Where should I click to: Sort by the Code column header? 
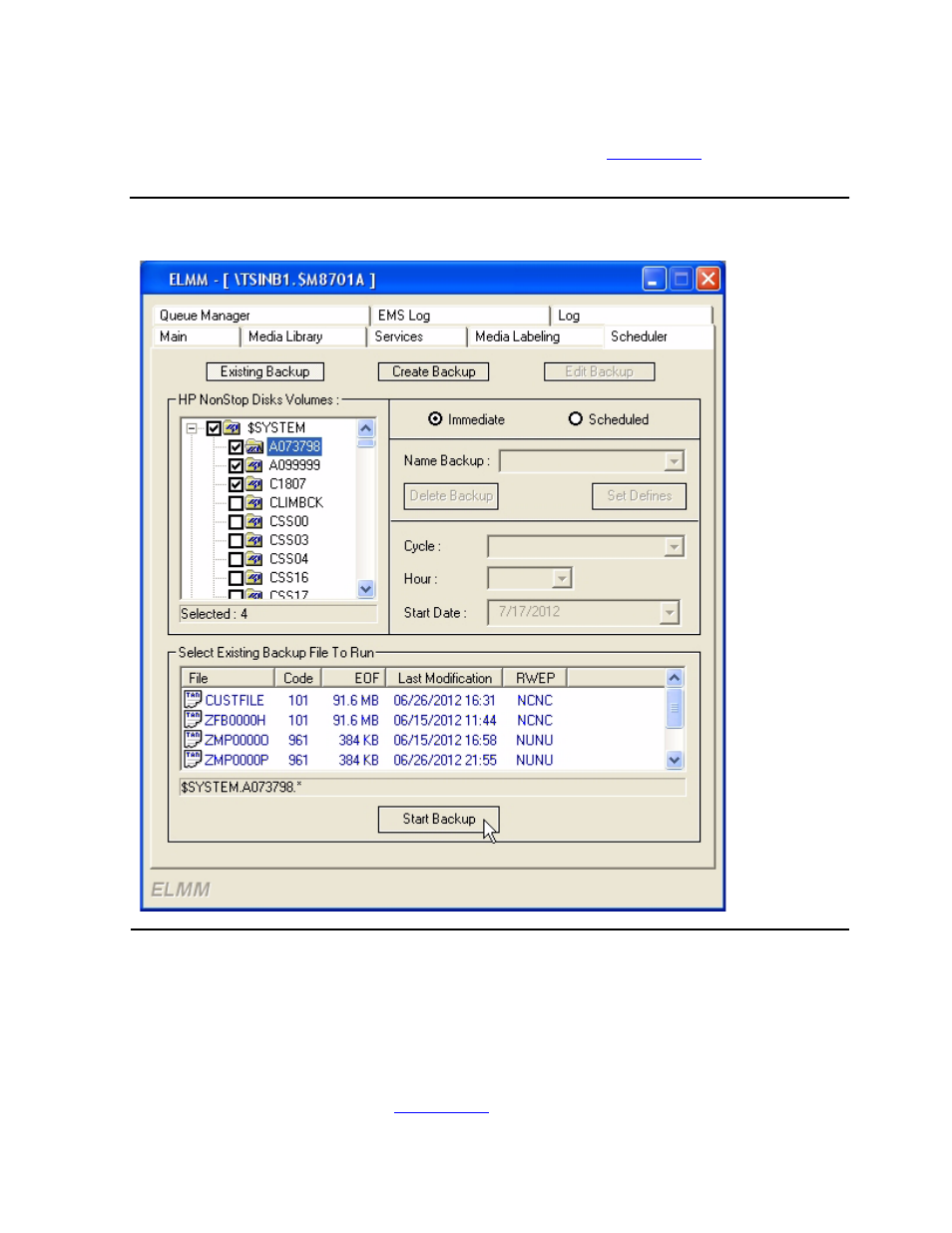click(298, 678)
